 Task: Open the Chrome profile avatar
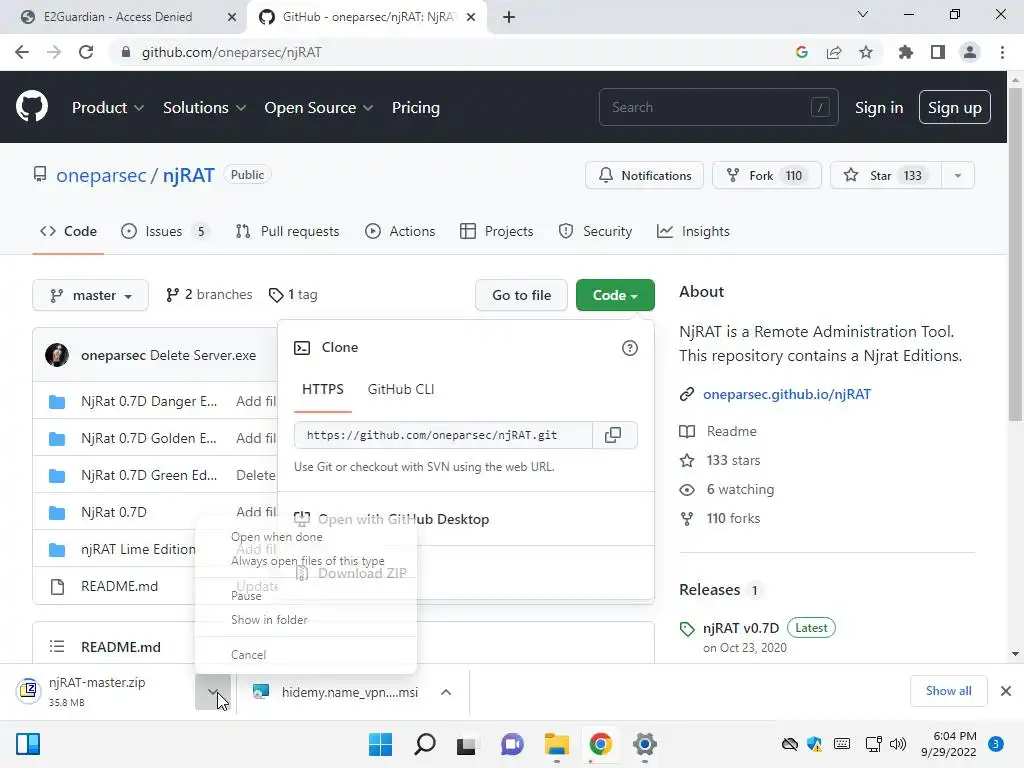[970, 52]
